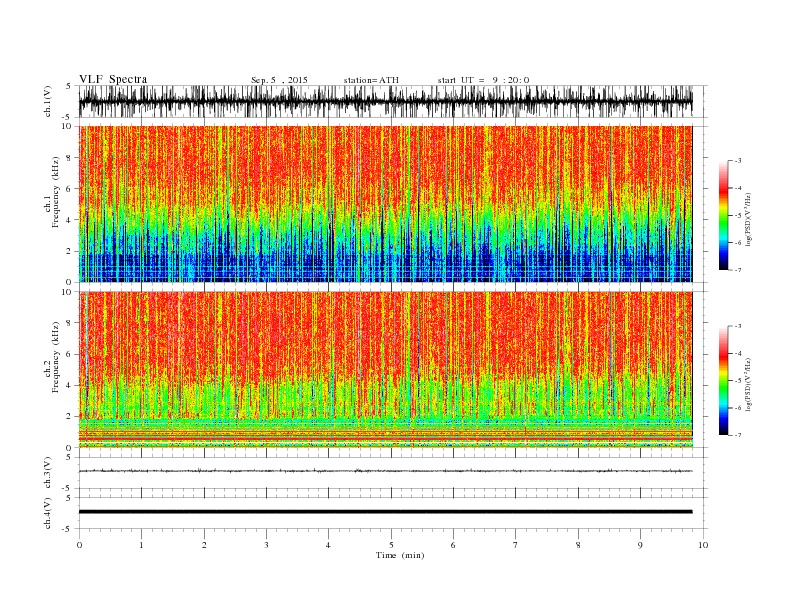Viewport: 792px width, 612px height.
Task: Click the "ch.3(V)" axis label
Action: 48,473
